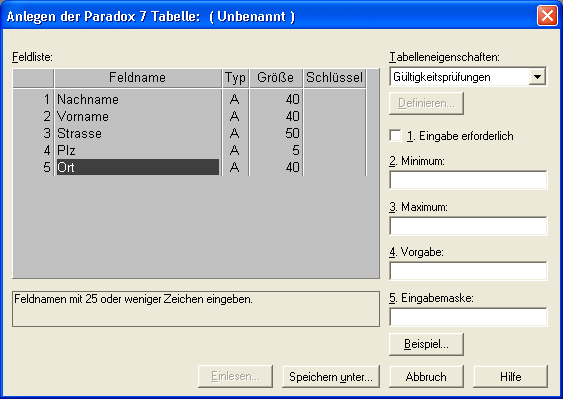
Task: Toggle Eingabe erforderlich checkbox
Action: 395,136
